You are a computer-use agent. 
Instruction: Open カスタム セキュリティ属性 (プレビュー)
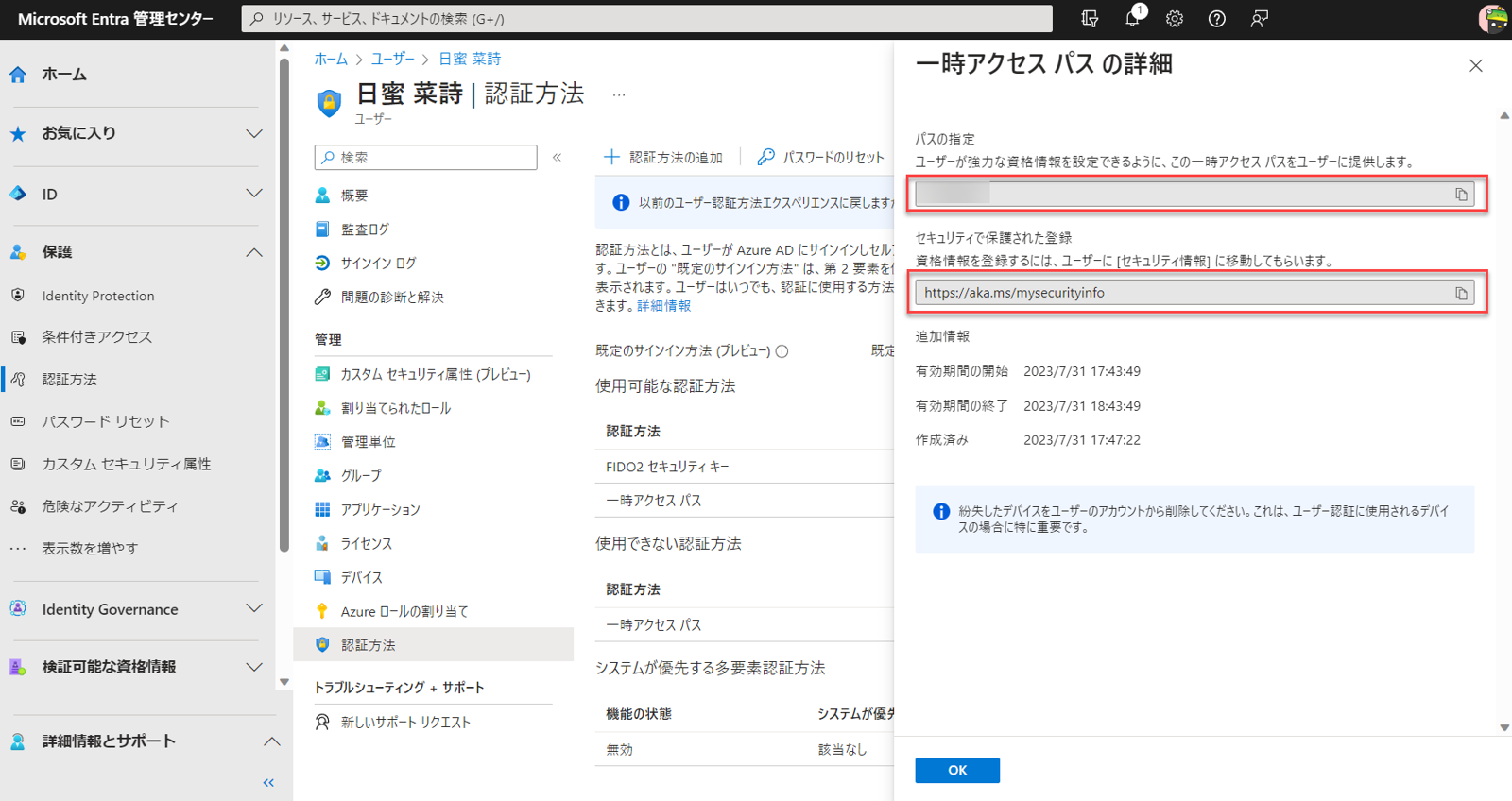point(436,375)
